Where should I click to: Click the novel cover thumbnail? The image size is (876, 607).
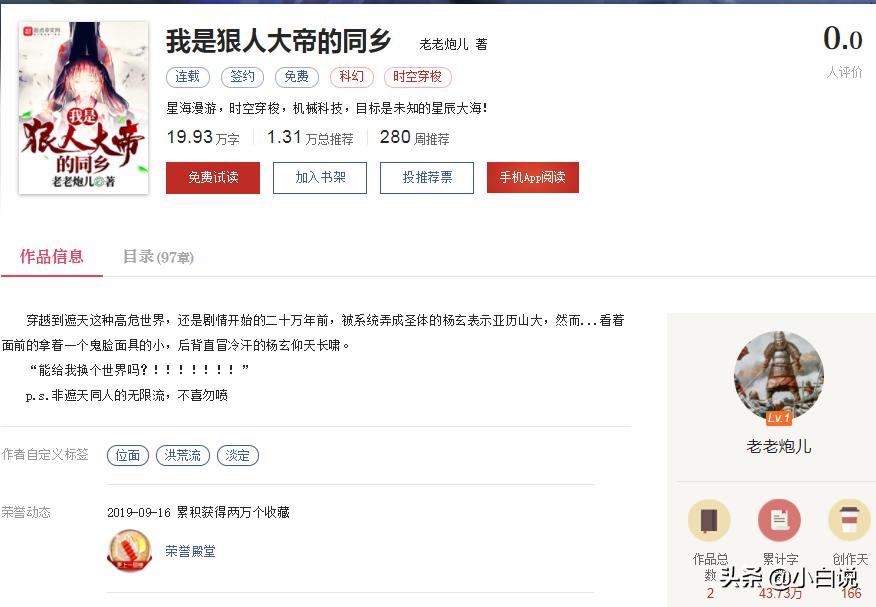pyautogui.click(x=83, y=104)
